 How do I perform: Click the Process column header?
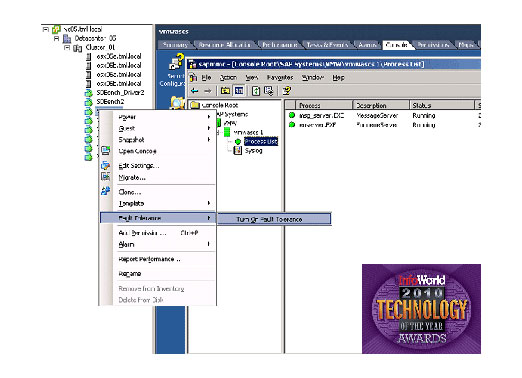324,105
